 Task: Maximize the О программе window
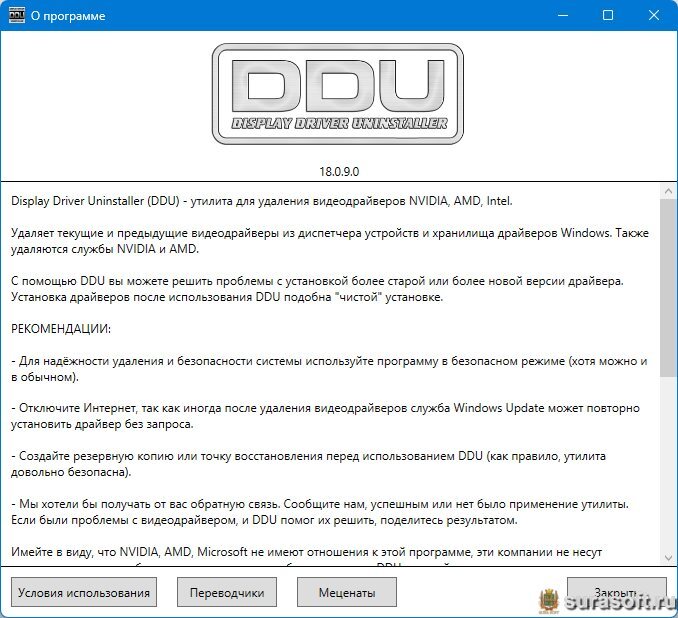point(608,15)
